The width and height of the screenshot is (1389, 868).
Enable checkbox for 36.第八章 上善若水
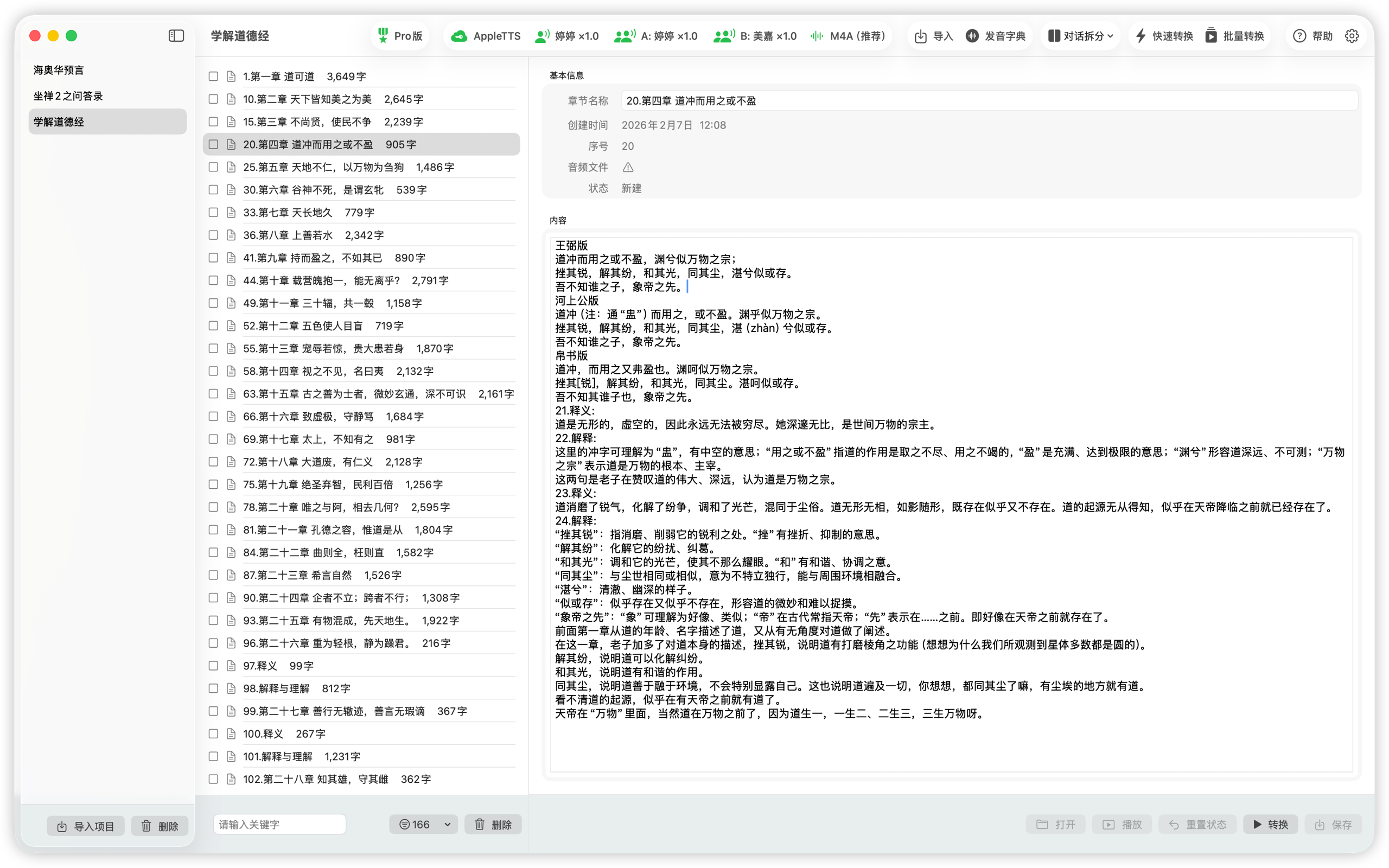tap(214, 235)
